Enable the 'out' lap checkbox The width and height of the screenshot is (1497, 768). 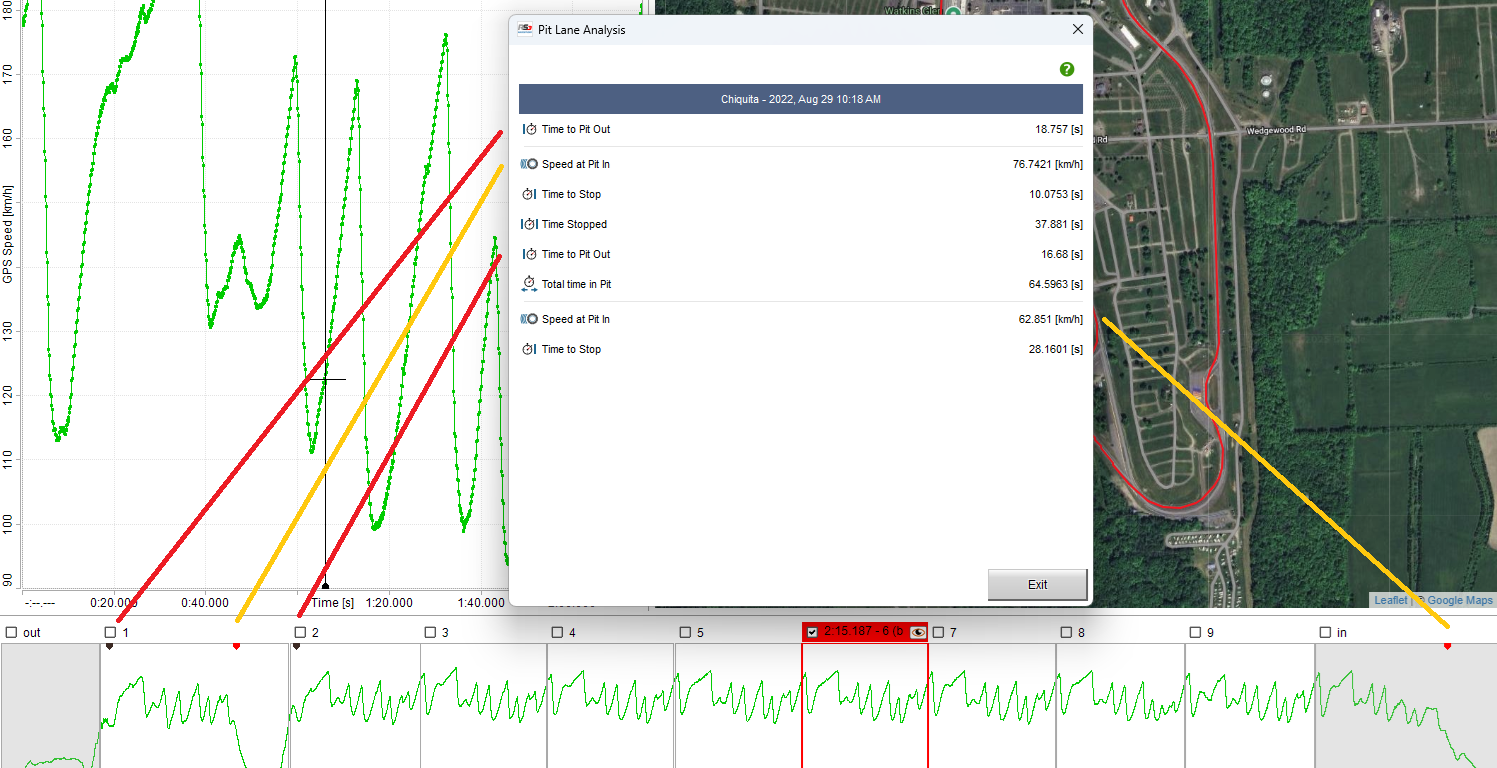[11, 632]
